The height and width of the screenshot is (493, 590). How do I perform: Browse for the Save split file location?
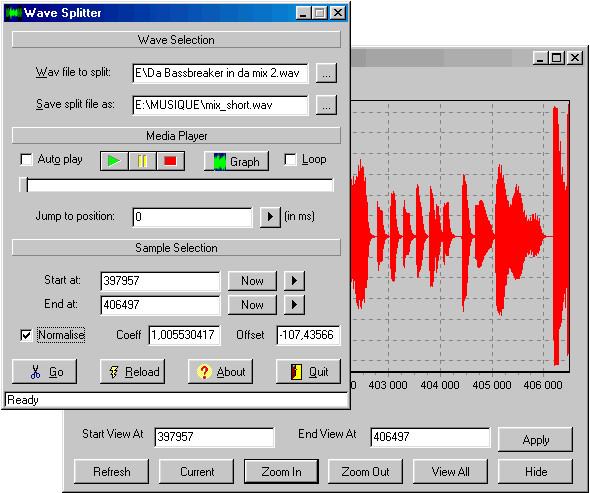pyautogui.click(x=326, y=105)
